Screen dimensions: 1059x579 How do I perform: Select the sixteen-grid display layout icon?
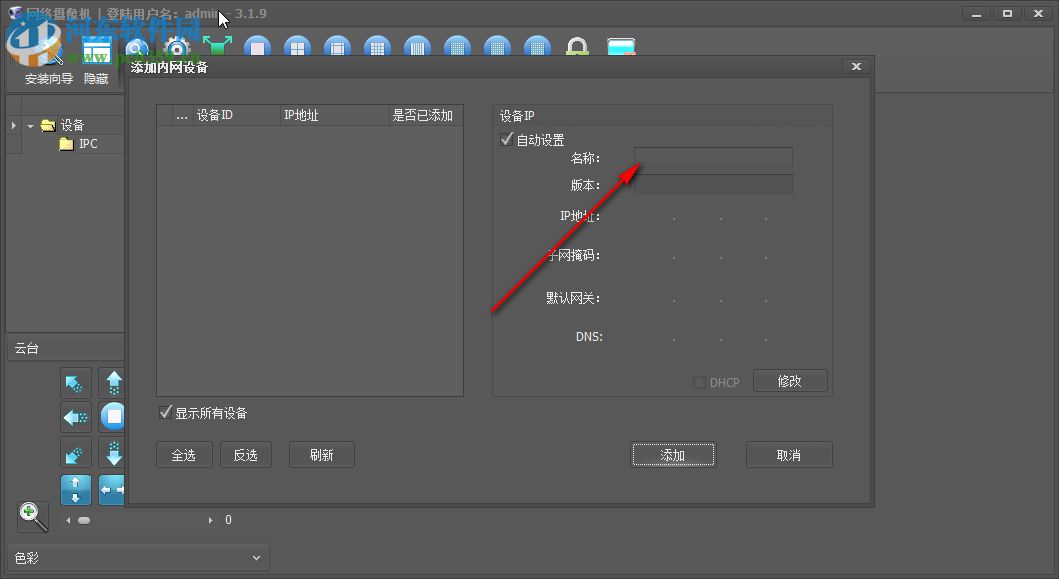377,46
